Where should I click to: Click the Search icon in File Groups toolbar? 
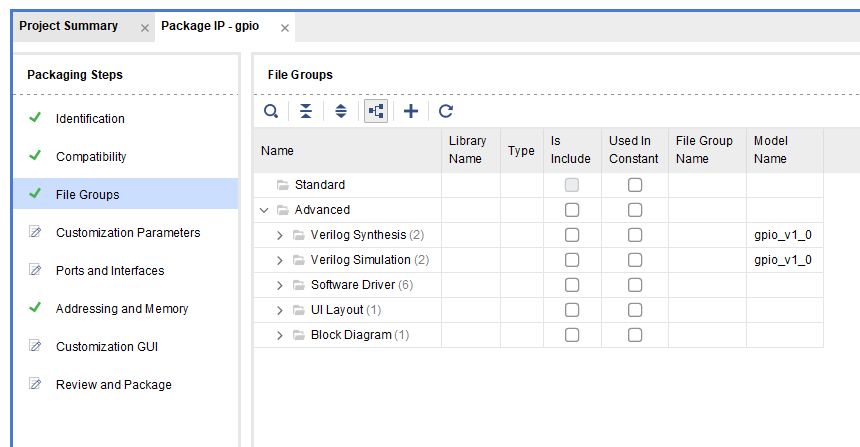pos(271,111)
